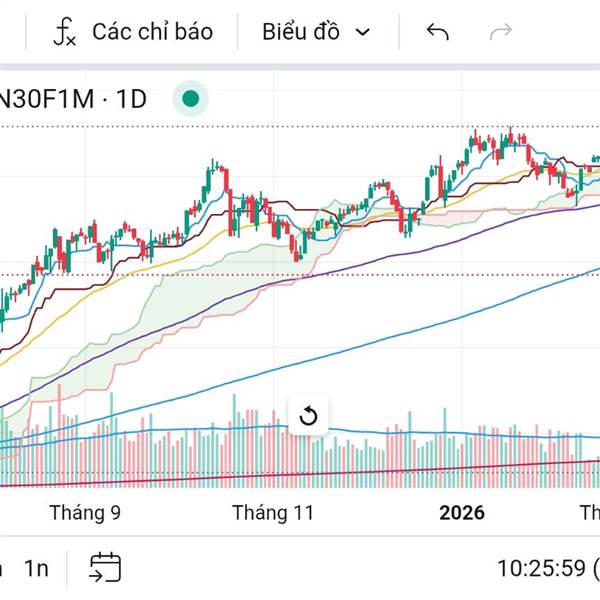Click the fx indicators icon
600x600 pixels.
point(65,33)
